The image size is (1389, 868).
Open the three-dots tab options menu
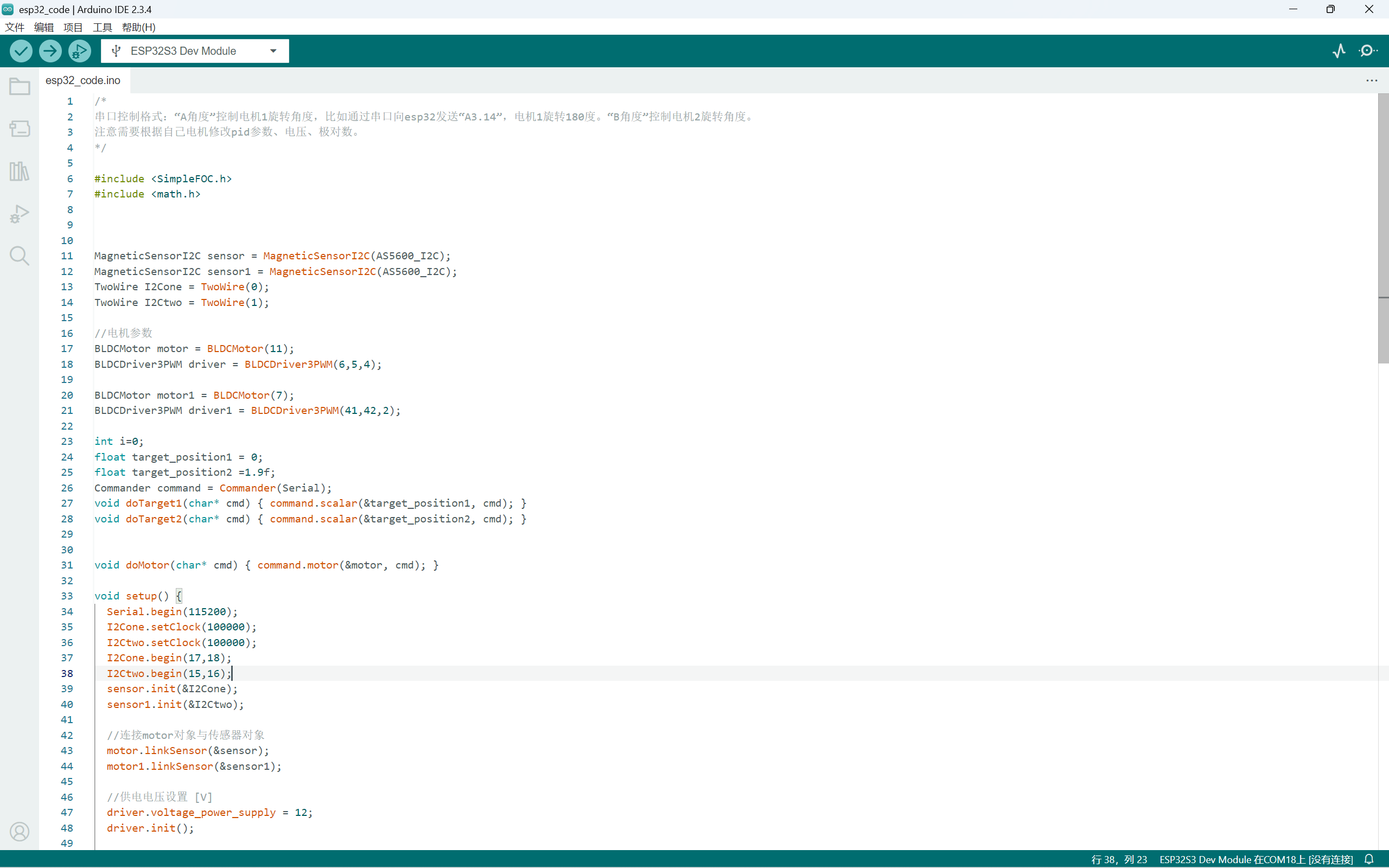point(1372,80)
